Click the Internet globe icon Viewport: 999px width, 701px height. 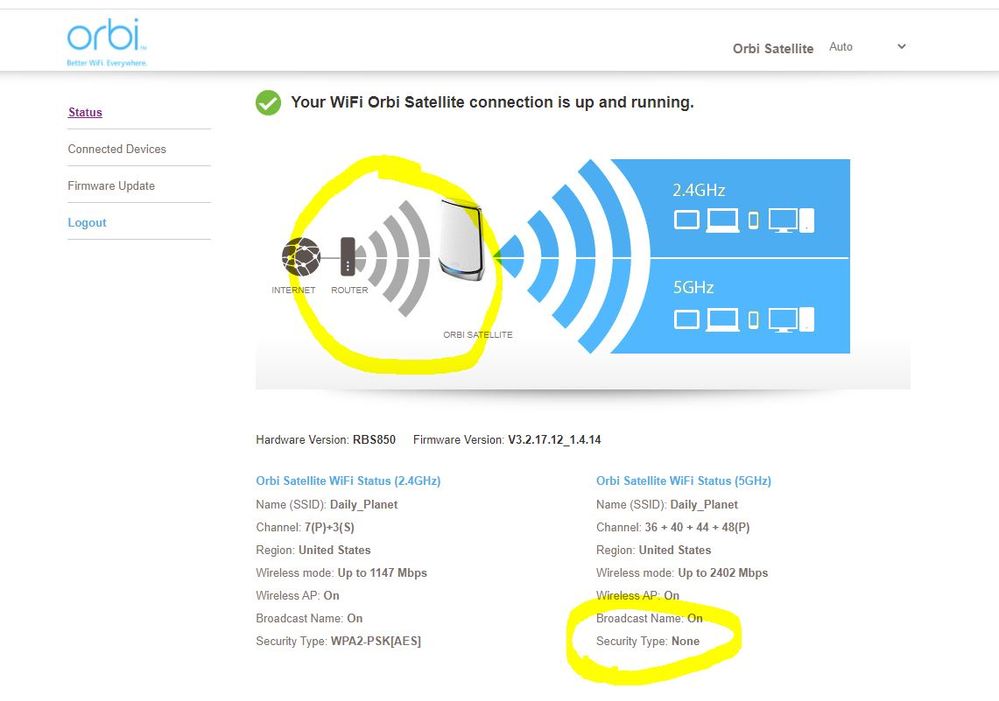301,256
